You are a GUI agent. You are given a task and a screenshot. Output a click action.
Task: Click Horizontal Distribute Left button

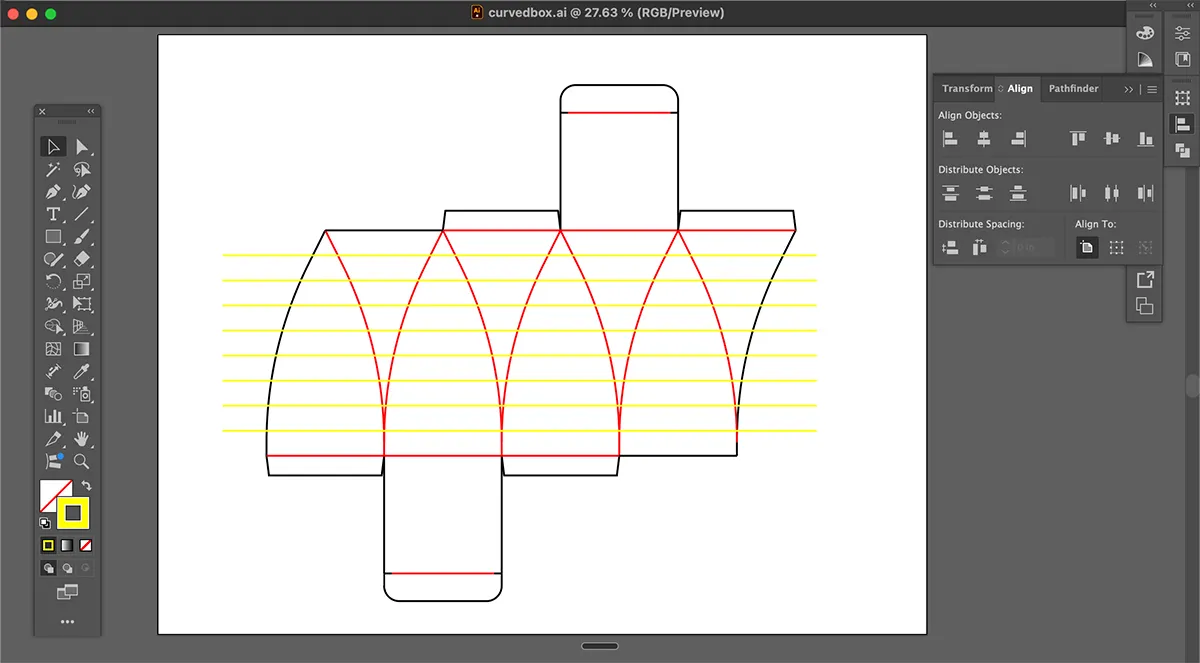(x=1077, y=193)
